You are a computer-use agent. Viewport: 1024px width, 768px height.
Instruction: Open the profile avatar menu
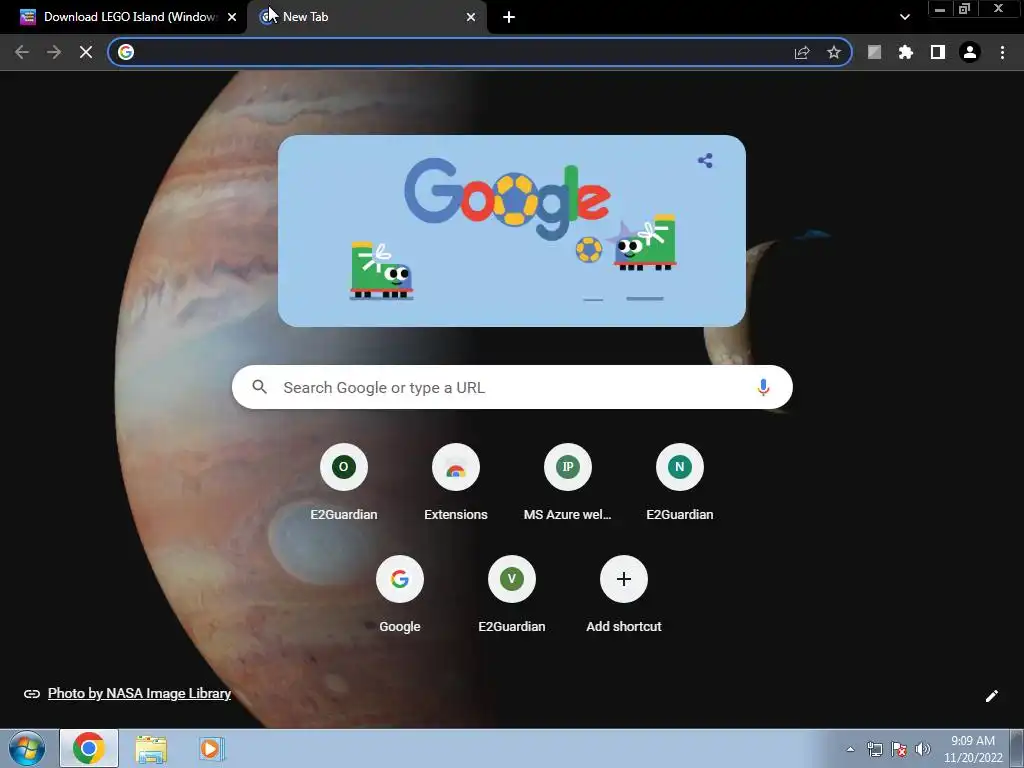click(x=970, y=52)
